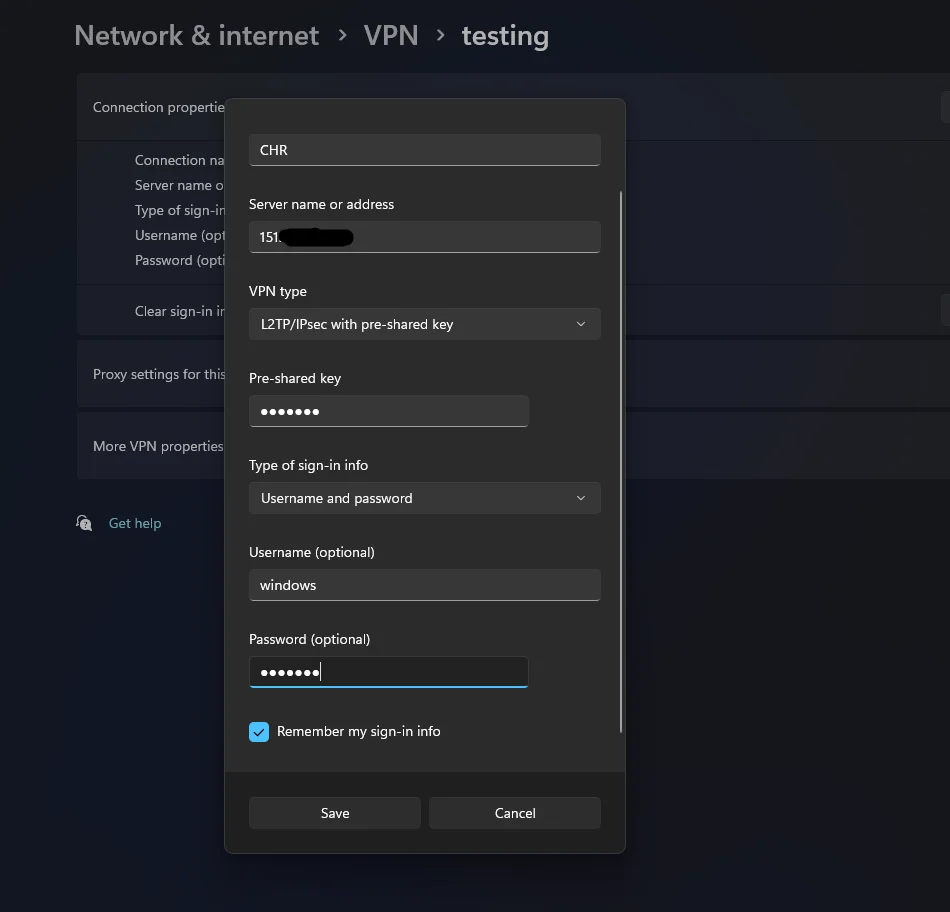The image size is (950, 912).
Task: Click the Get help headset icon
Action: click(84, 523)
